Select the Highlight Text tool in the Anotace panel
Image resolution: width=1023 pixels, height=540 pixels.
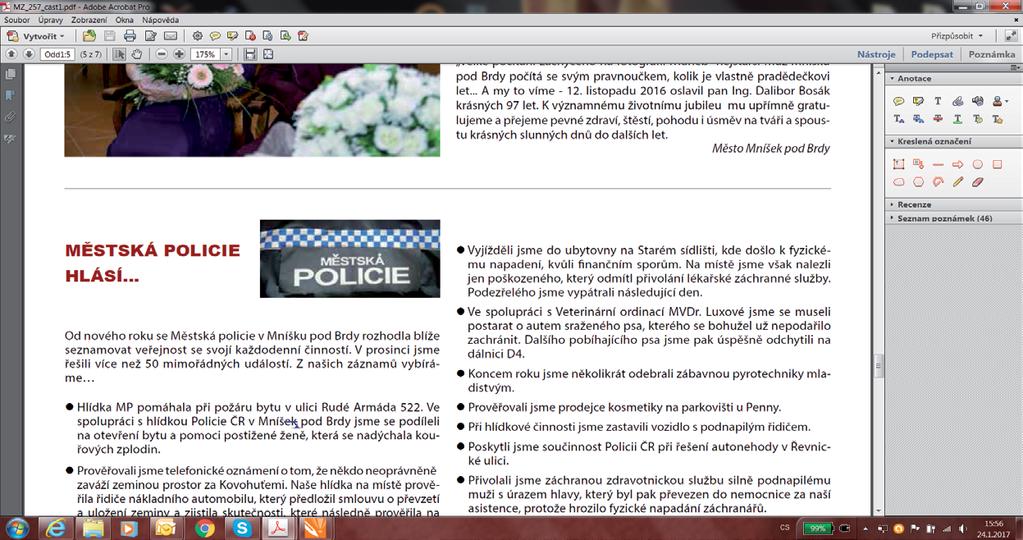tap(919, 101)
